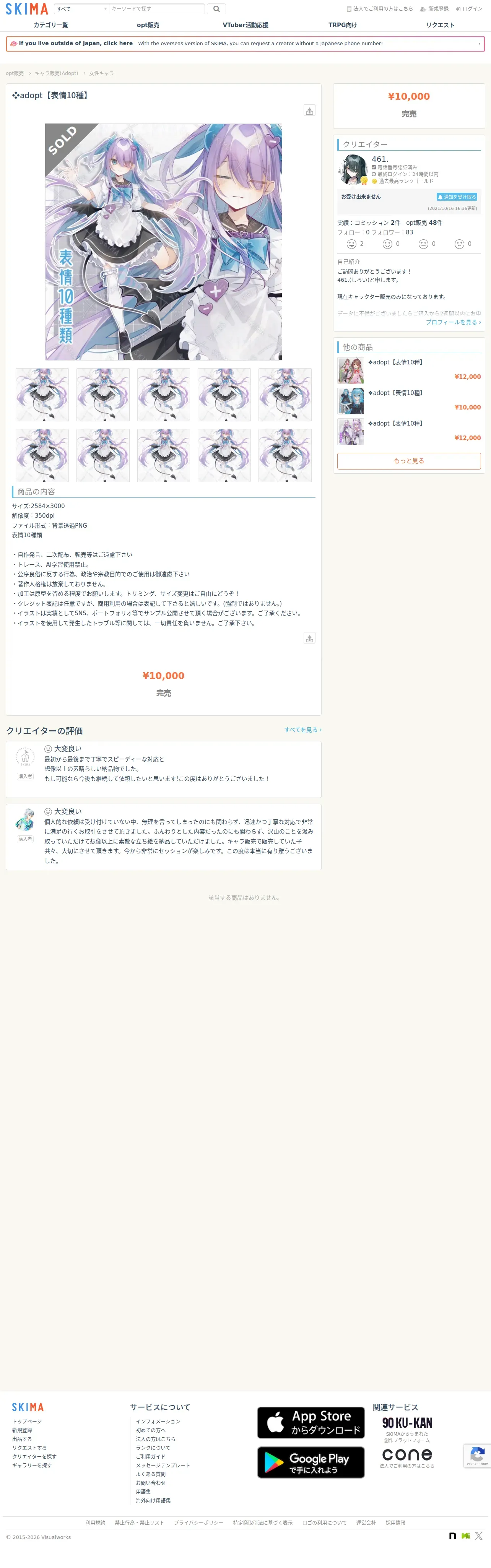
Task: Open the VTuber活動応援 menu tab
Action: (245, 25)
